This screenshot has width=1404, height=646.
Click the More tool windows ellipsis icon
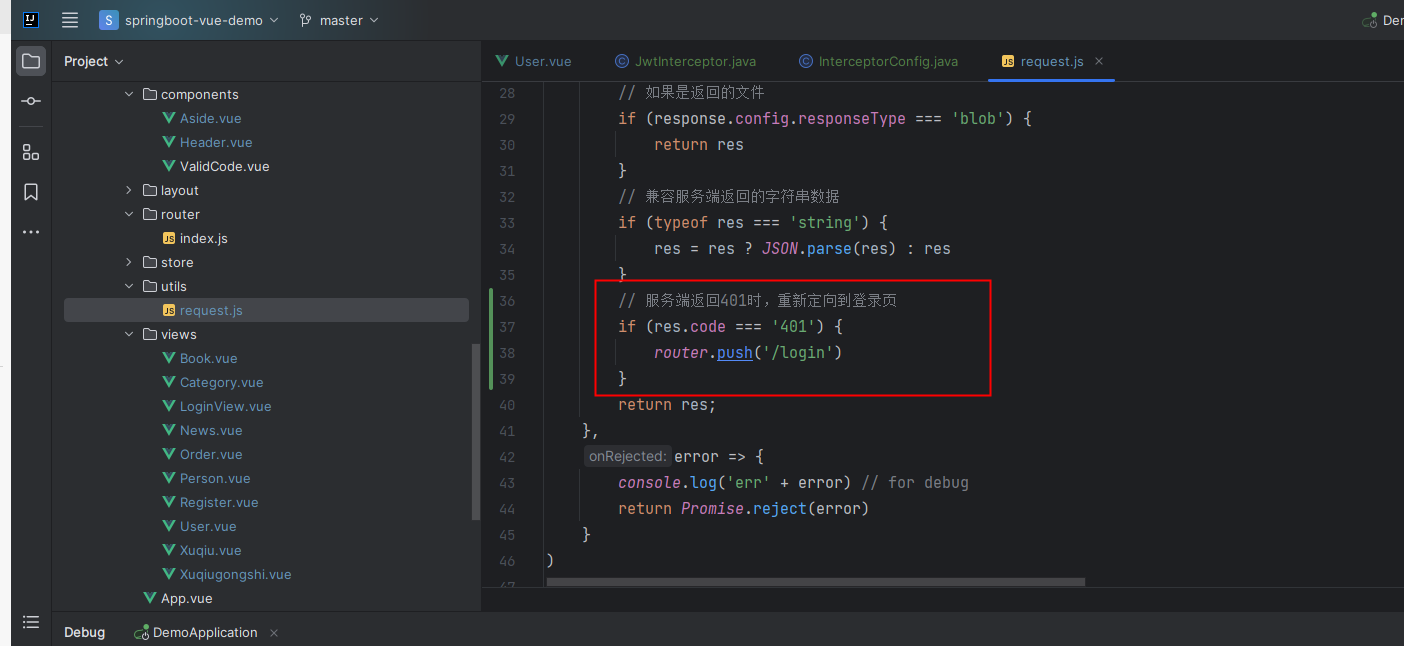[x=30, y=231]
